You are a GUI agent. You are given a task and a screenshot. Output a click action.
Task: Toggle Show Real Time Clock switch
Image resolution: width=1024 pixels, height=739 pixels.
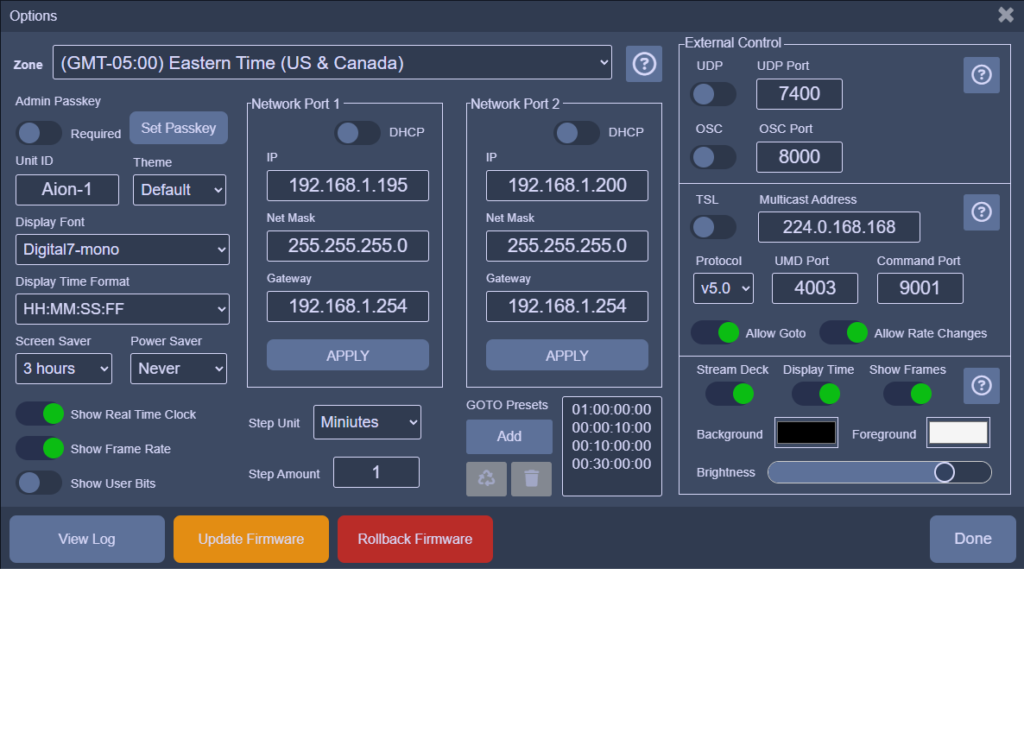click(x=40, y=414)
